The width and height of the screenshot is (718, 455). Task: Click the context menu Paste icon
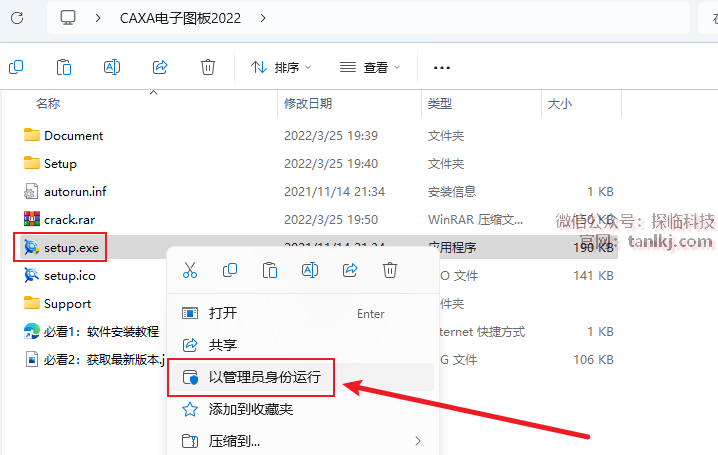[270, 270]
